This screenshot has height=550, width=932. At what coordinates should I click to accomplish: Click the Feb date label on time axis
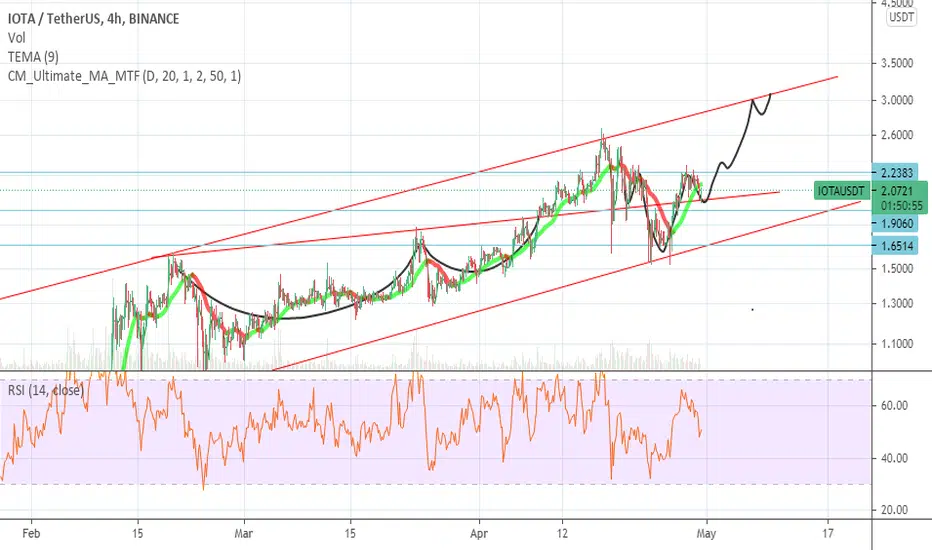tap(31, 534)
